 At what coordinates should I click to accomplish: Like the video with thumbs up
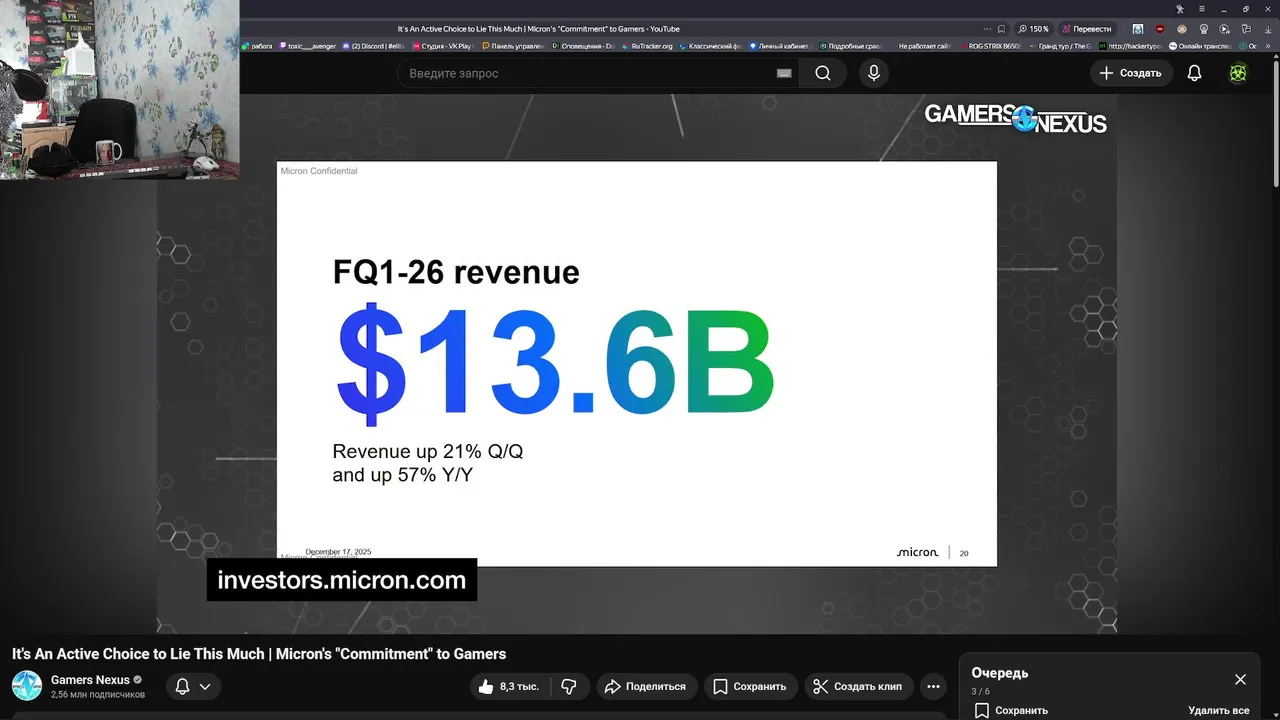tap(510, 686)
